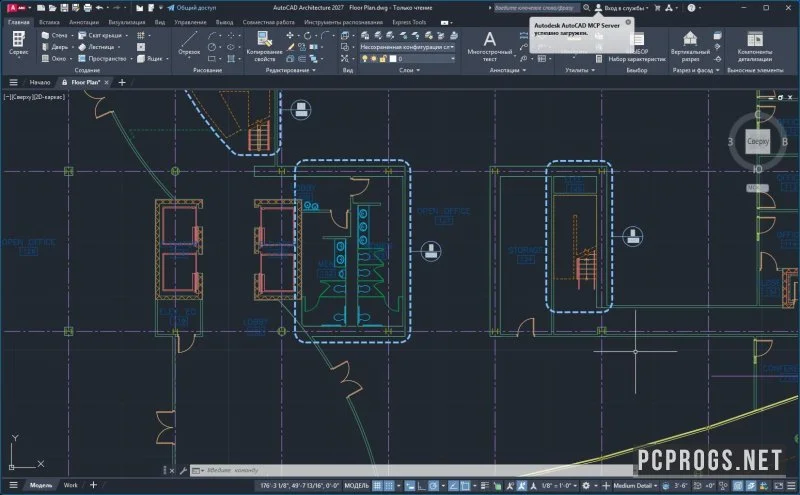The width and height of the screenshot is (800, 495).
Task: Click the command line input field
Action: 413,471
